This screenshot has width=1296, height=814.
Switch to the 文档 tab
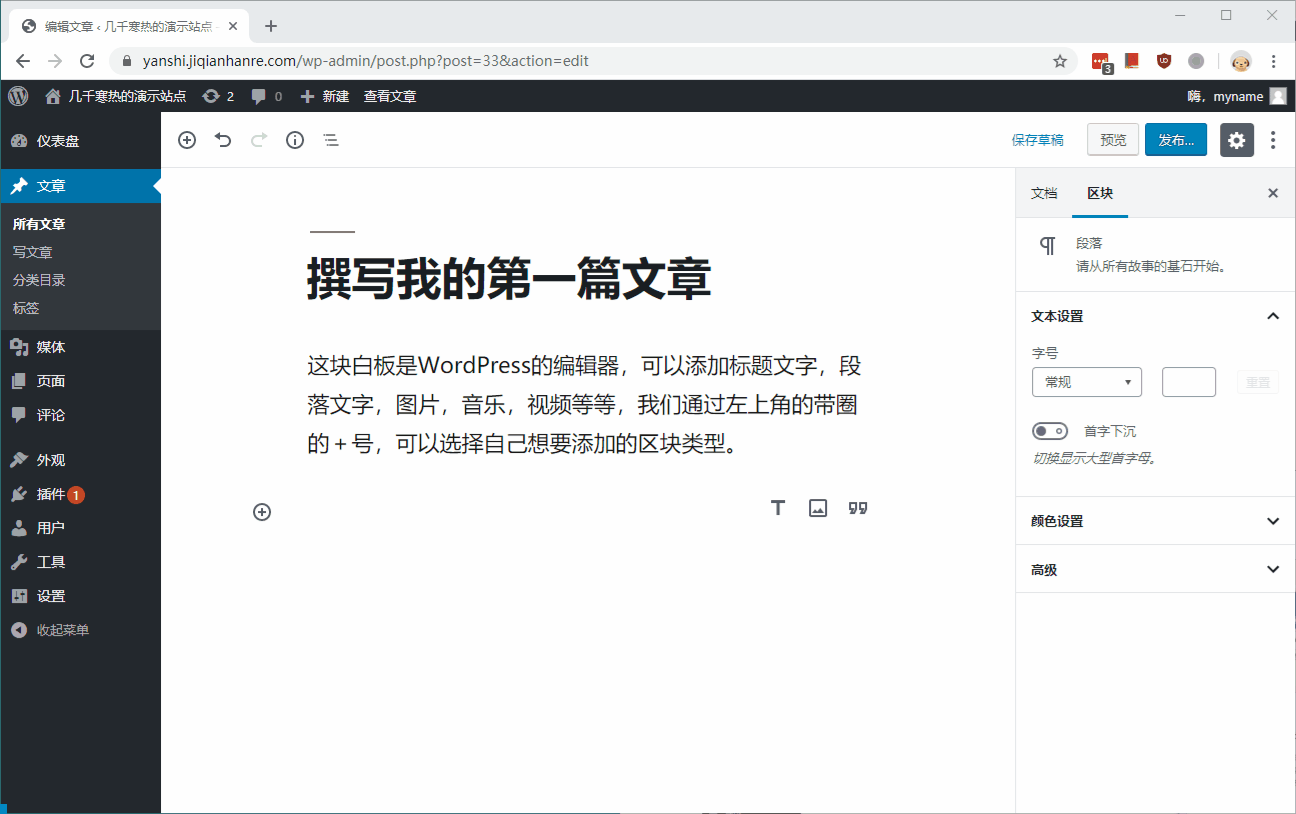1043,193
